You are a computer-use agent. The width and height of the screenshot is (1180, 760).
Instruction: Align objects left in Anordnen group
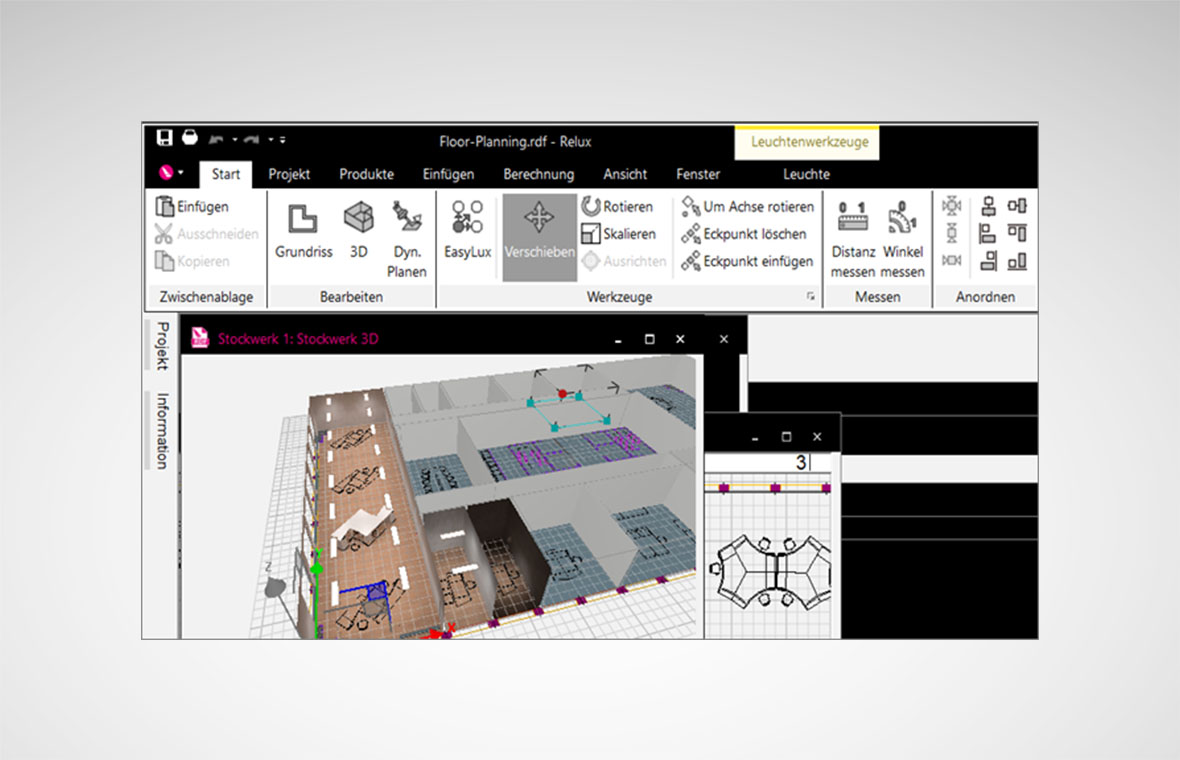coord(988,233)
